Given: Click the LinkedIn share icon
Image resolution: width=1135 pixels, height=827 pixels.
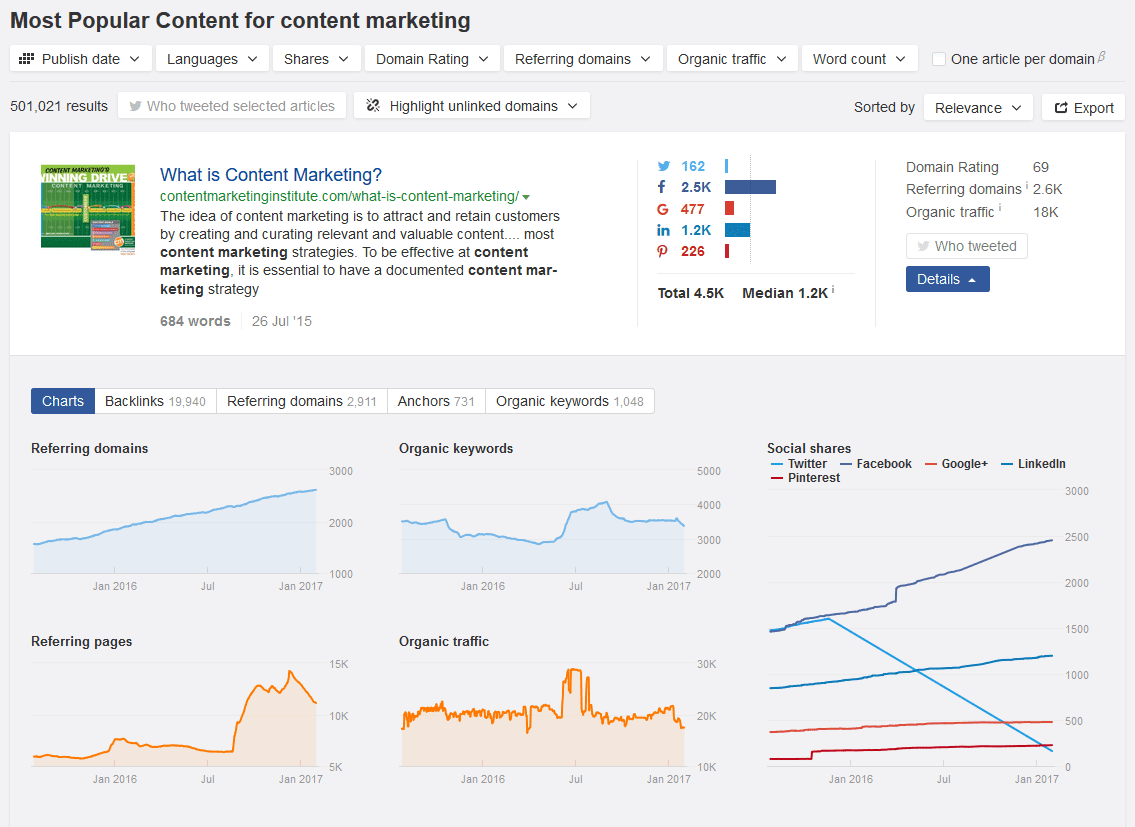Looking at the screenshot, I should tap(663, 230).
